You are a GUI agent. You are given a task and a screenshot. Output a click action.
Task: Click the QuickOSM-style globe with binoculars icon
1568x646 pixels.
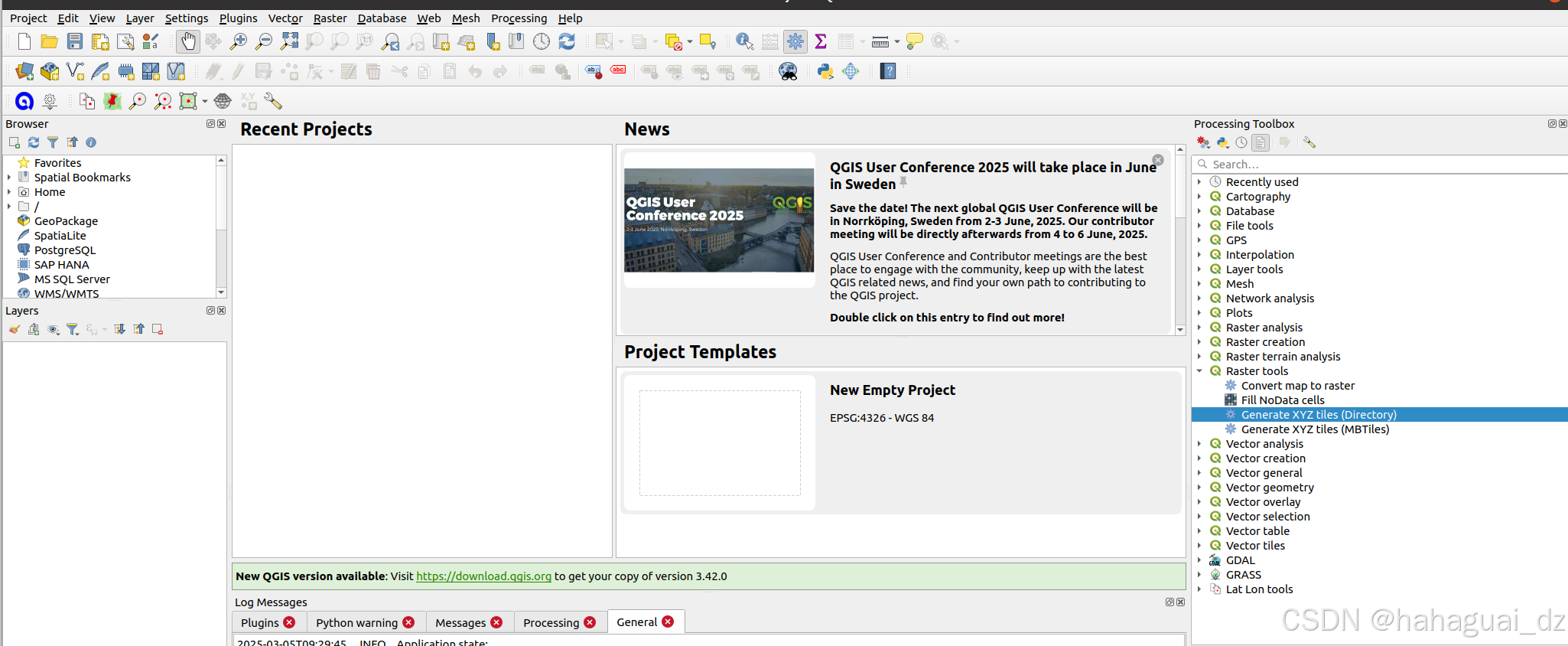tap(788, 71)
